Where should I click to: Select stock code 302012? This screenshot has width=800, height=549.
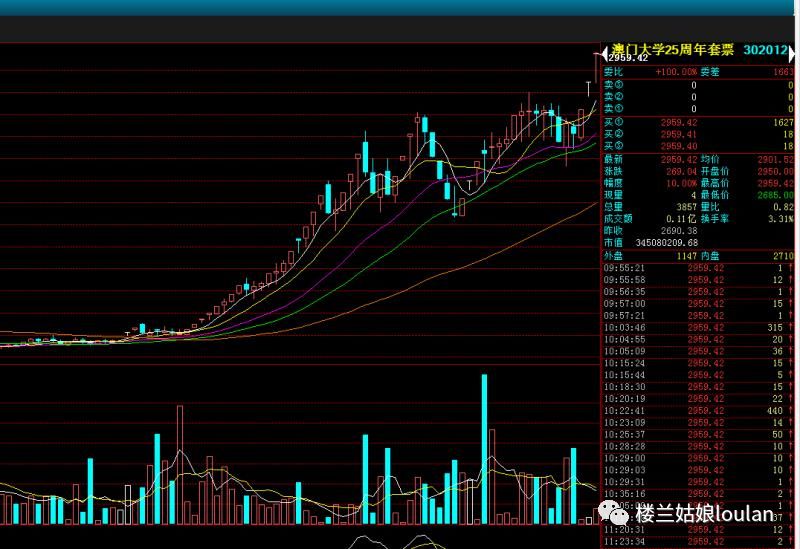(x=765, y=49)
